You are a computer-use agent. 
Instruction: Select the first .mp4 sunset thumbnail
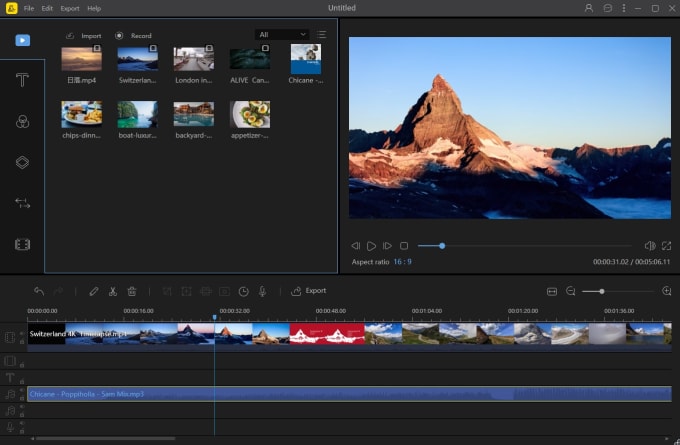pyautogui.click(x=82, y=59)
